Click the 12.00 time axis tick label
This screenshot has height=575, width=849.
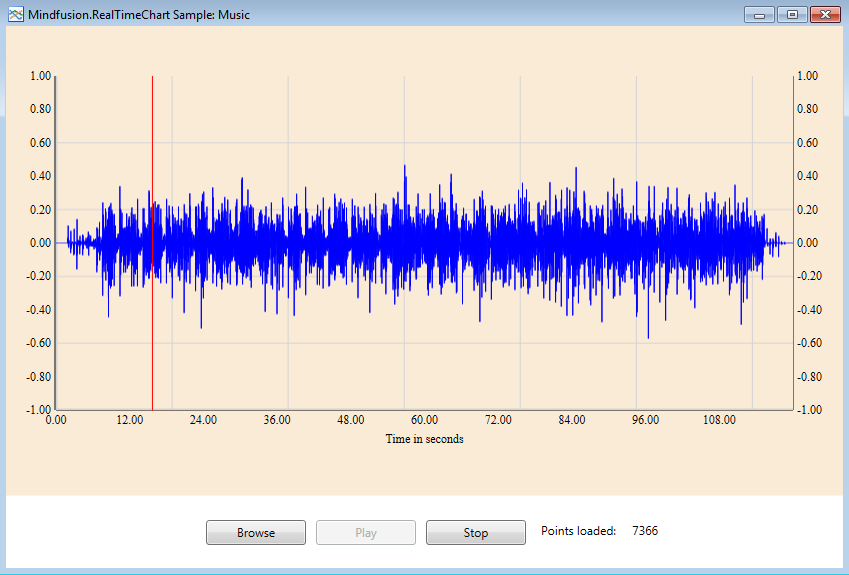click(x=129, y=420)
